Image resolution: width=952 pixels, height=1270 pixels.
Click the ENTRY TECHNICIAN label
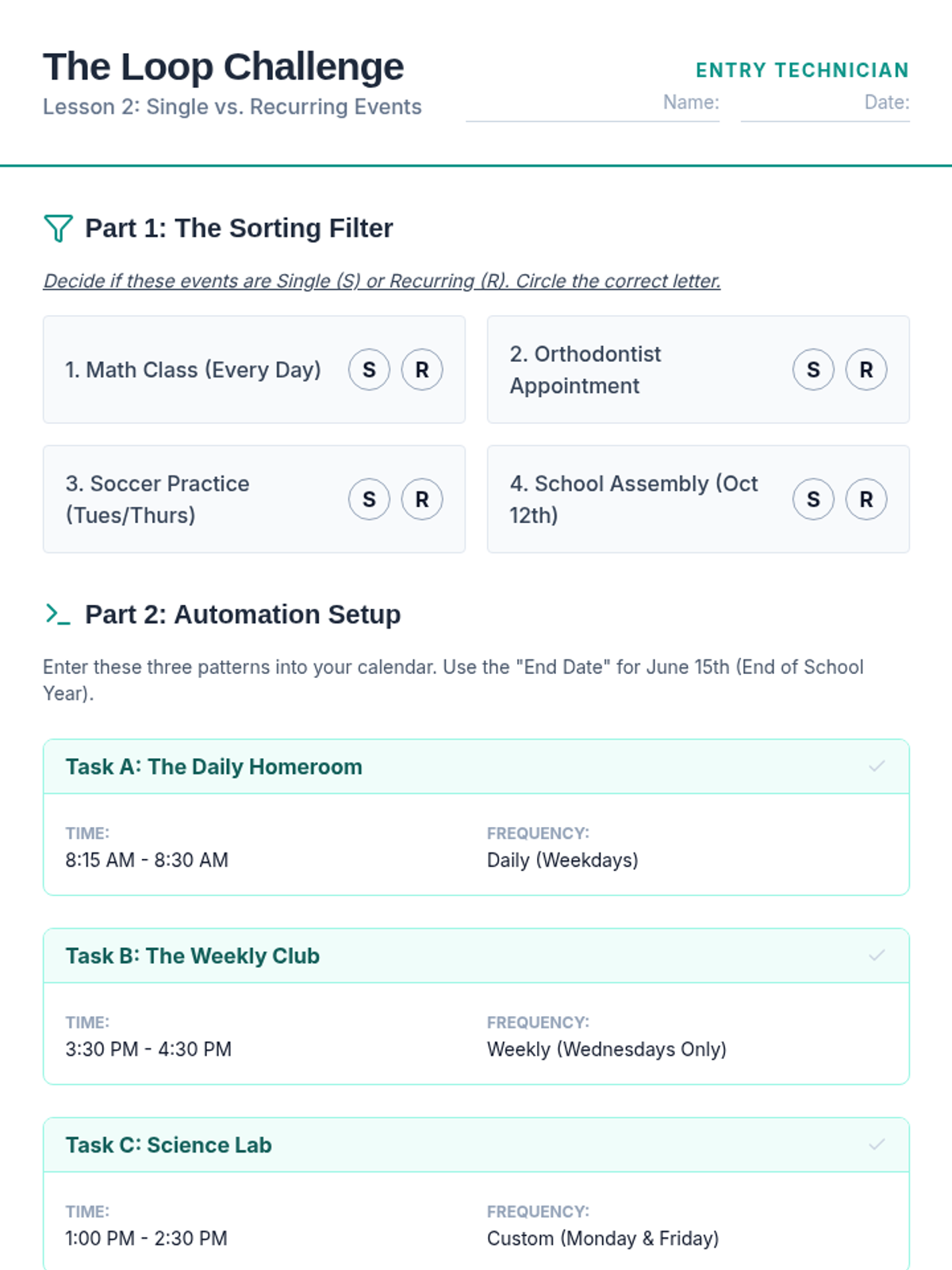(x=802, y=70)
